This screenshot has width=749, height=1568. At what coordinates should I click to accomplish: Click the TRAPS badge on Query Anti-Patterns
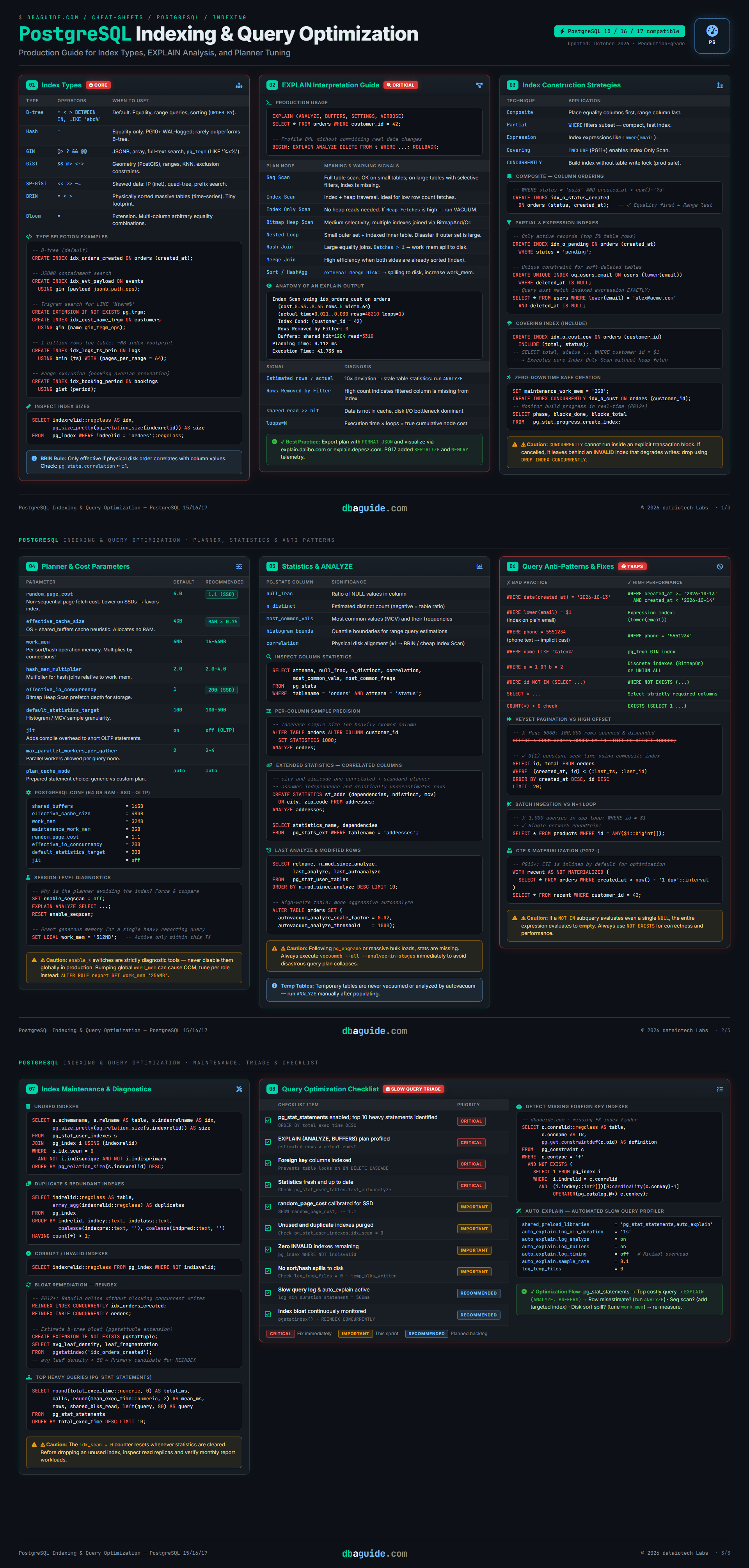pyautogui.click(x=632, y=566)
